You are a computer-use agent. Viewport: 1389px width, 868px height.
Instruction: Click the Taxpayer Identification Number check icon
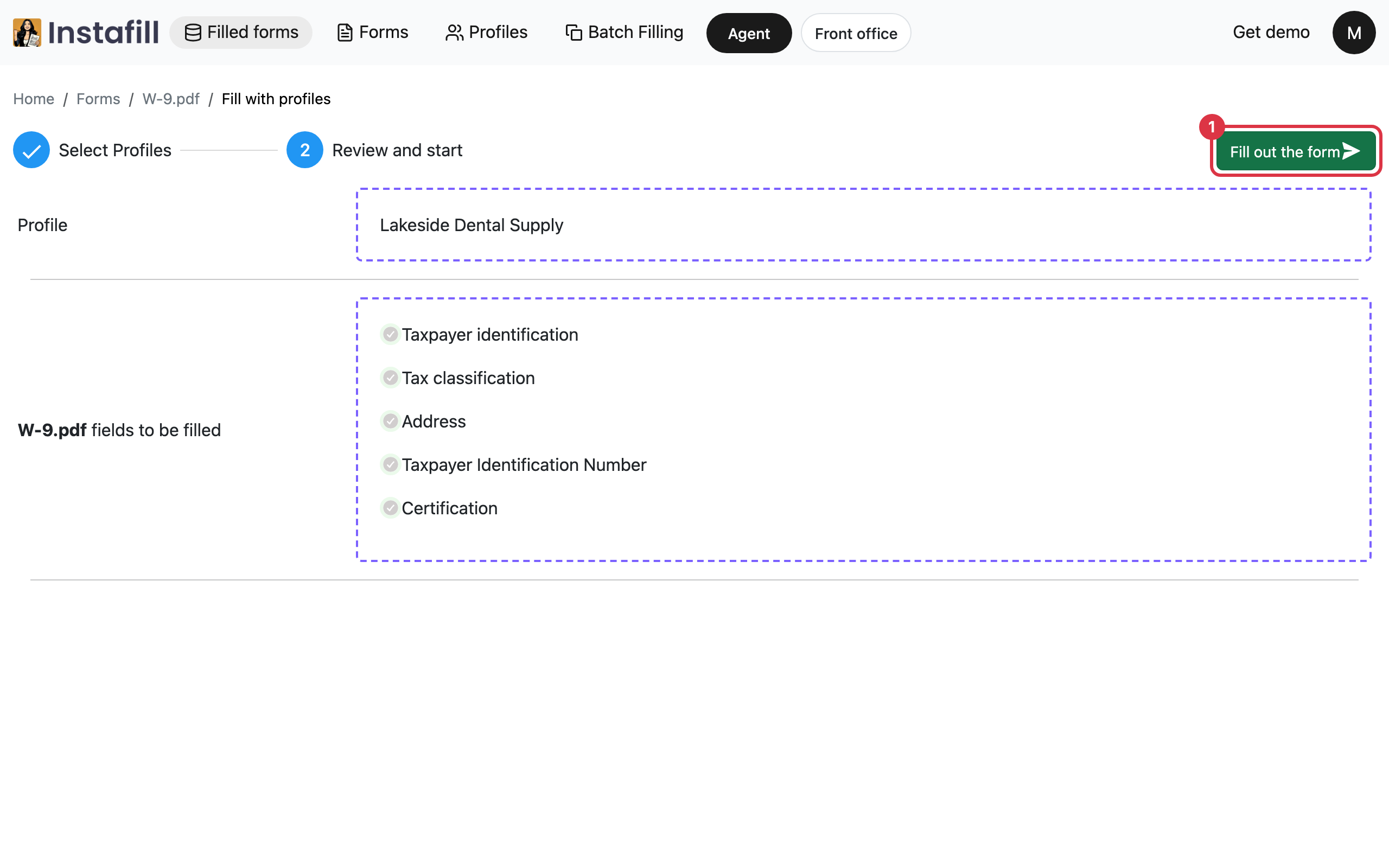point(390,464)
